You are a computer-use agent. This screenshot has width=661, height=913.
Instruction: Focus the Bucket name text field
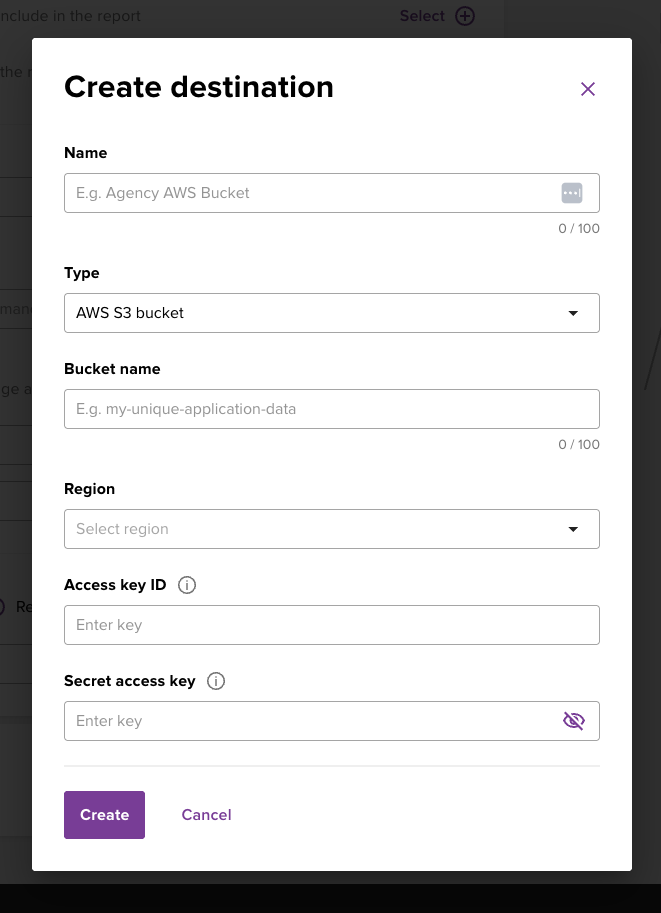[x=331, y=409]
